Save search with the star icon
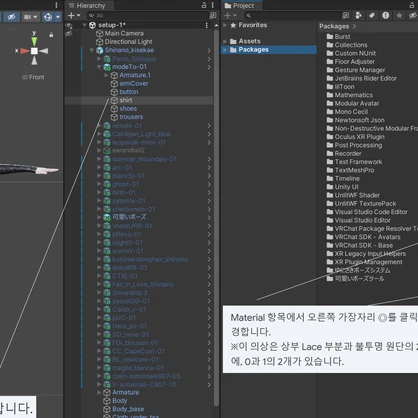 coord(399,16)
